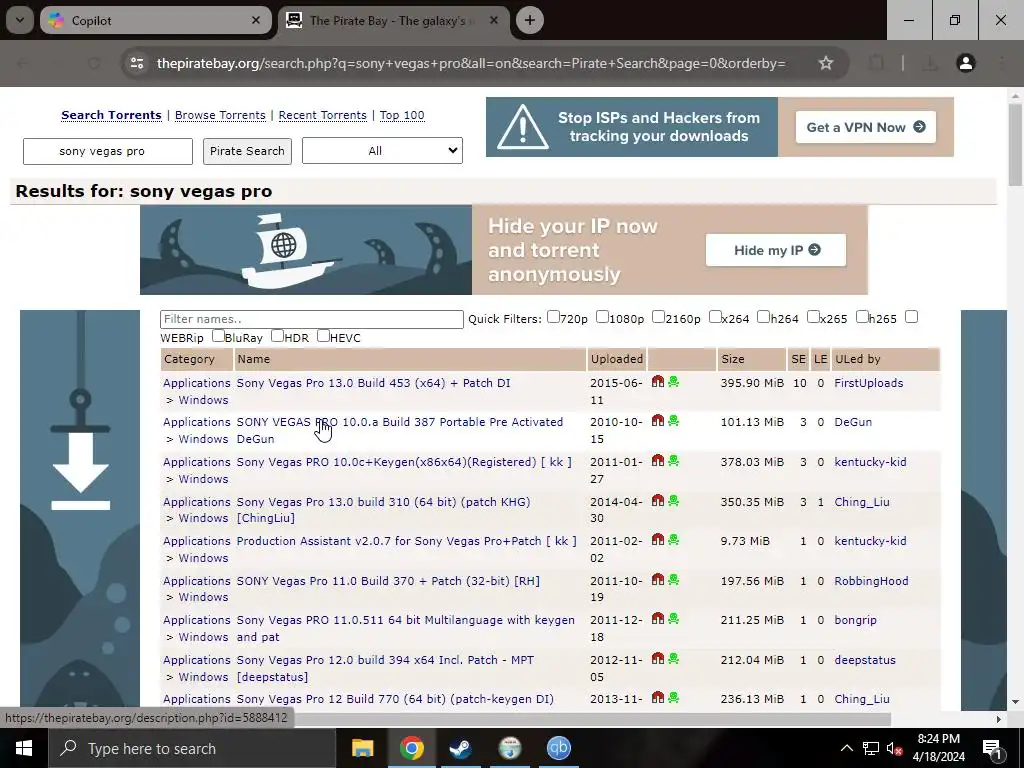Open Recent Torrents page

(x=323, y=115)
